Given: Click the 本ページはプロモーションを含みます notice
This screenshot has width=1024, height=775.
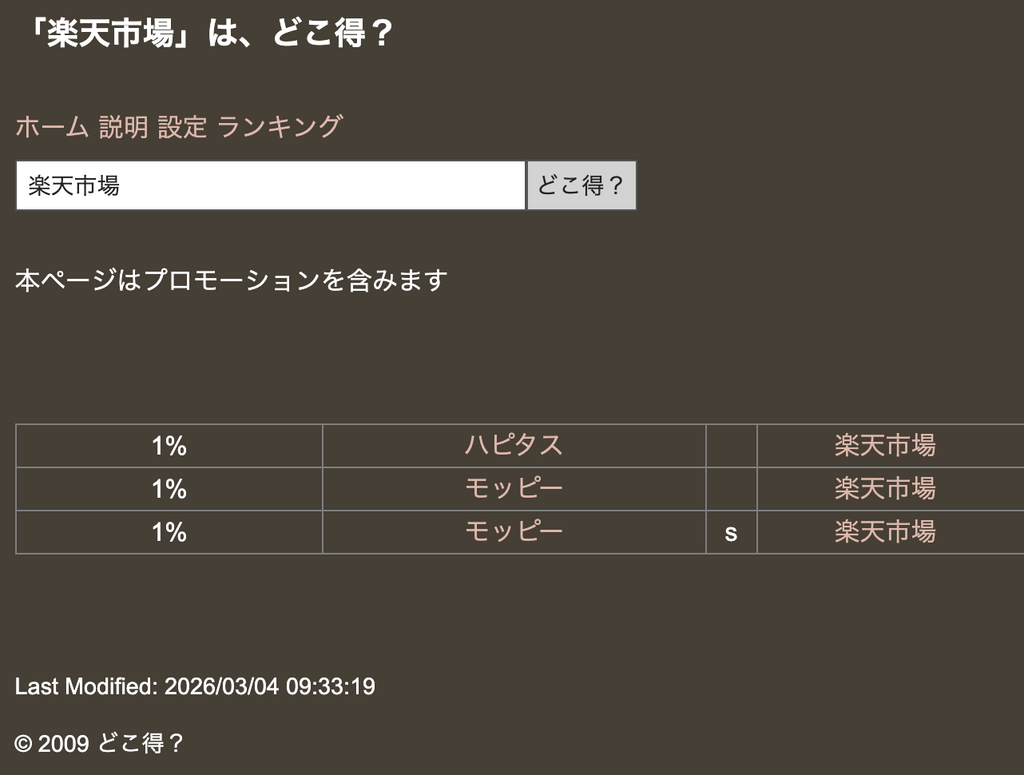Looking at the screenshot, I should point(231,281).
